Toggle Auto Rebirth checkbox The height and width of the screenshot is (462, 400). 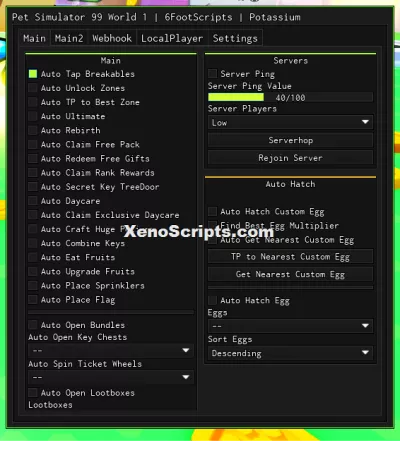33,130
